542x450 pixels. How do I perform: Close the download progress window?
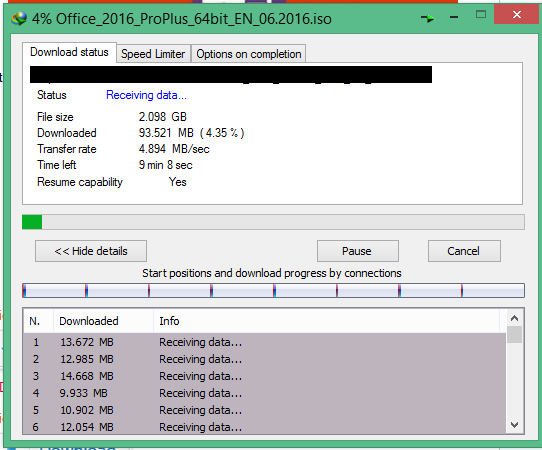[x=517, y=14]
